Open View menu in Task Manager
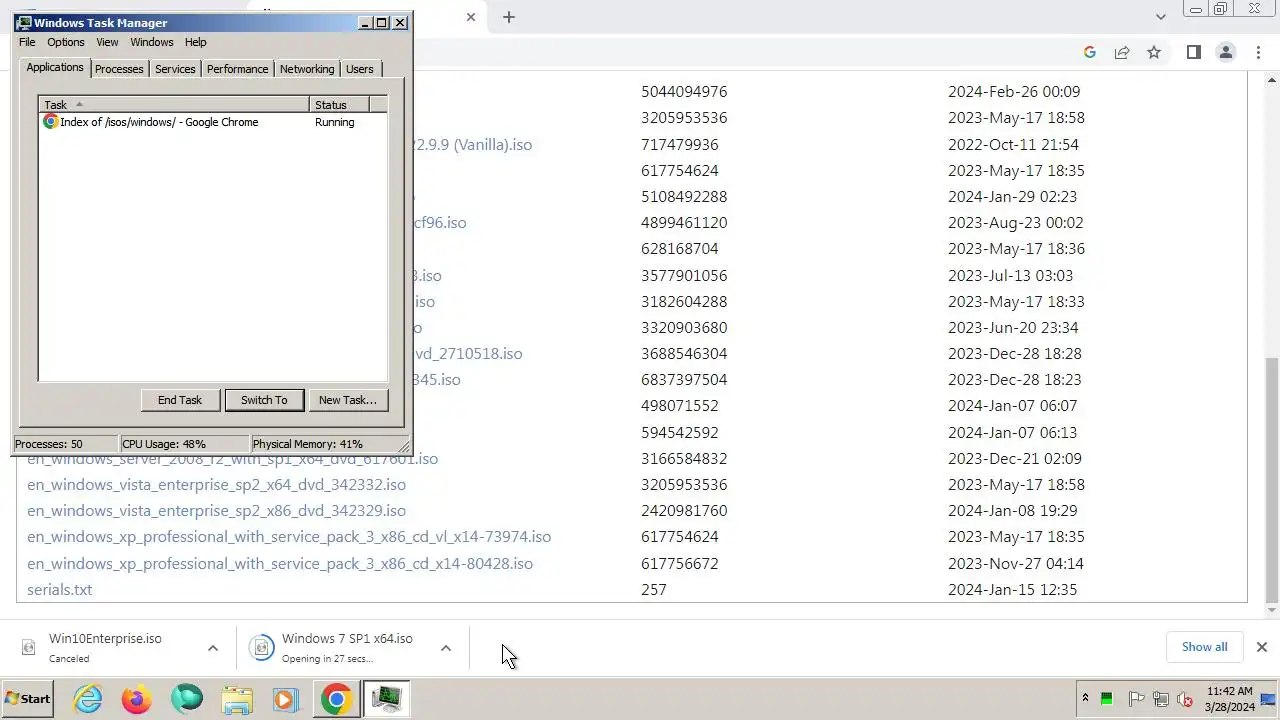This screenshot has height=720, width=1280. click(x=107, y=42)
